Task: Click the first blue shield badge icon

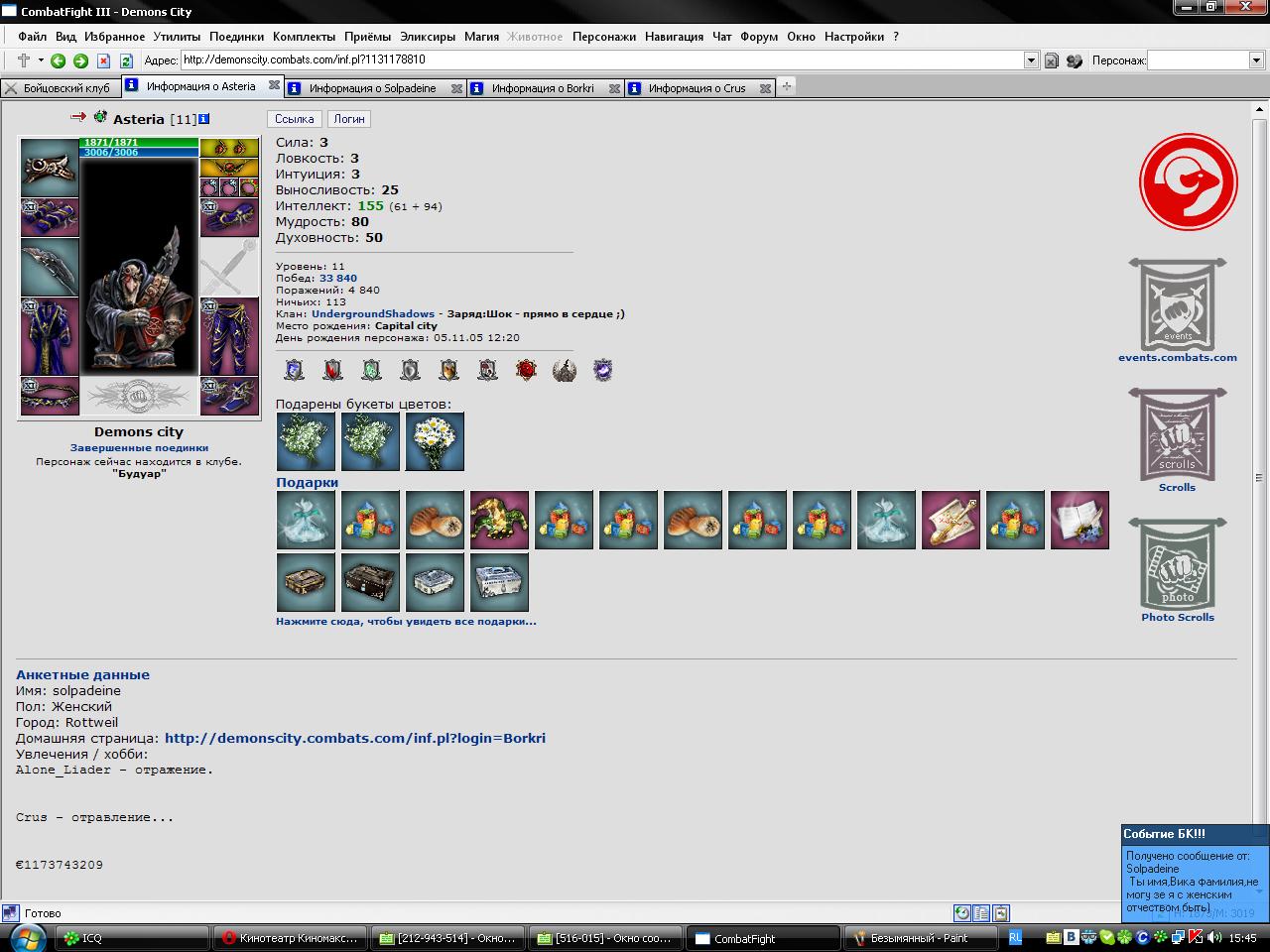Action: click(x=294, y=370)
